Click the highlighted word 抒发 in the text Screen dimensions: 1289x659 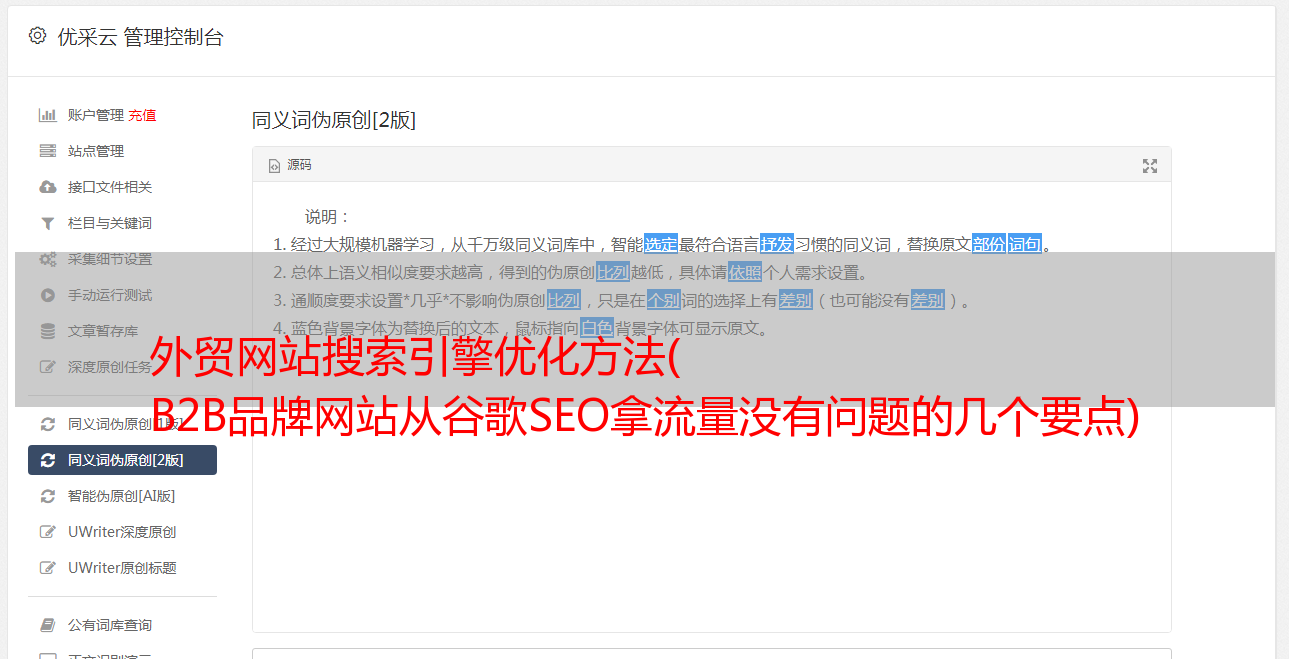pyautogui.click(x=777, y=244)
